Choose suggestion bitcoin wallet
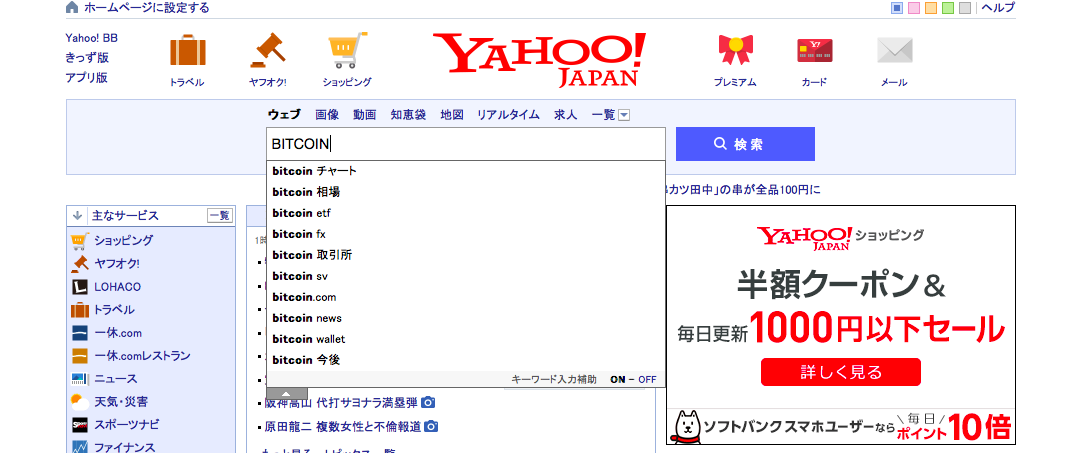This screenshot has height=453, width=1086. 466,339
